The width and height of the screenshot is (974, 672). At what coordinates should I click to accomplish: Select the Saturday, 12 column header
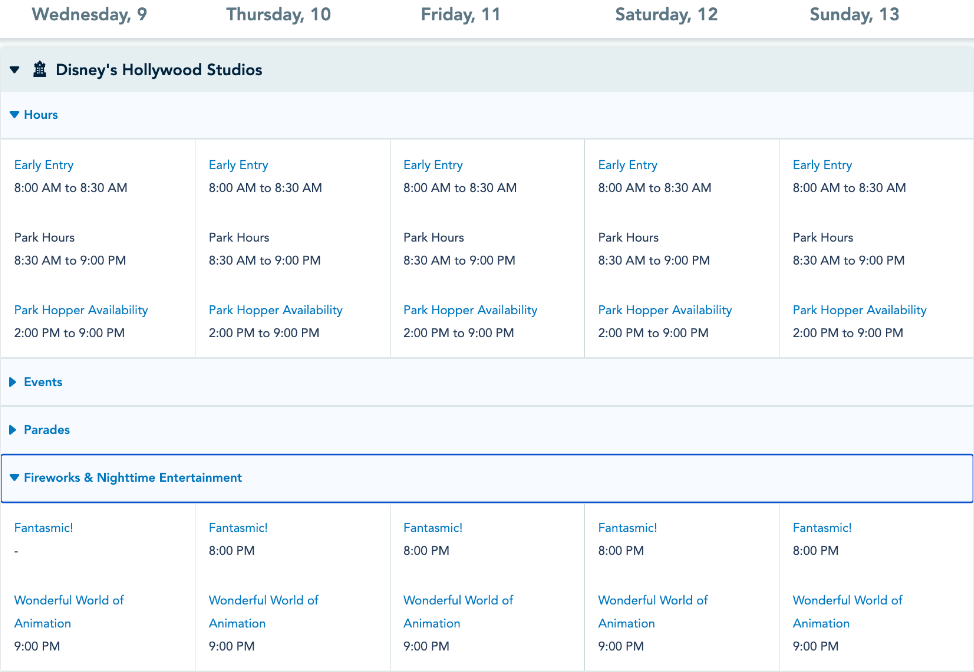coord(666,14)
